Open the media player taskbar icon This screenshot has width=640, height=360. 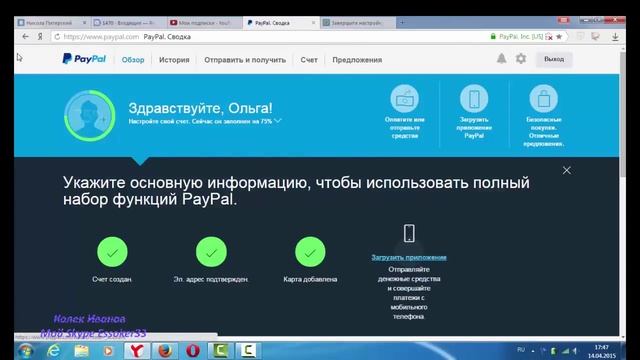[108, 351]
